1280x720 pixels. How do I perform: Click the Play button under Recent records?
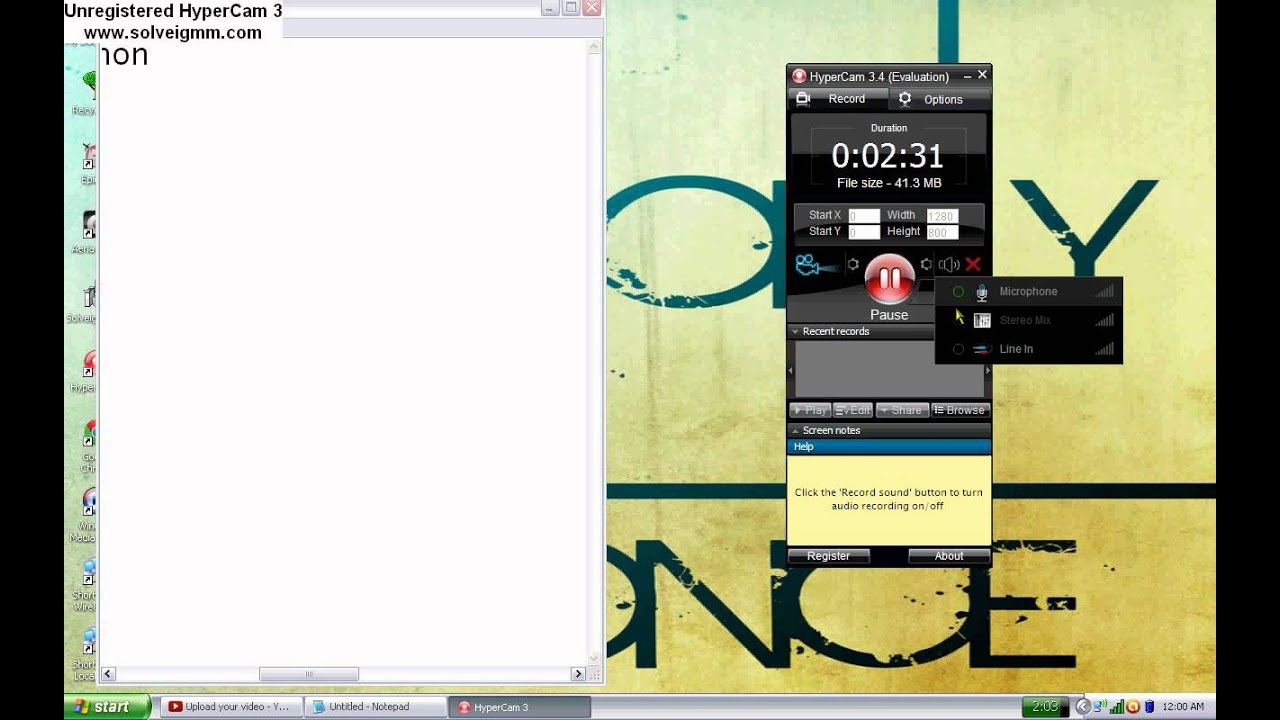[x=810, y=410]
